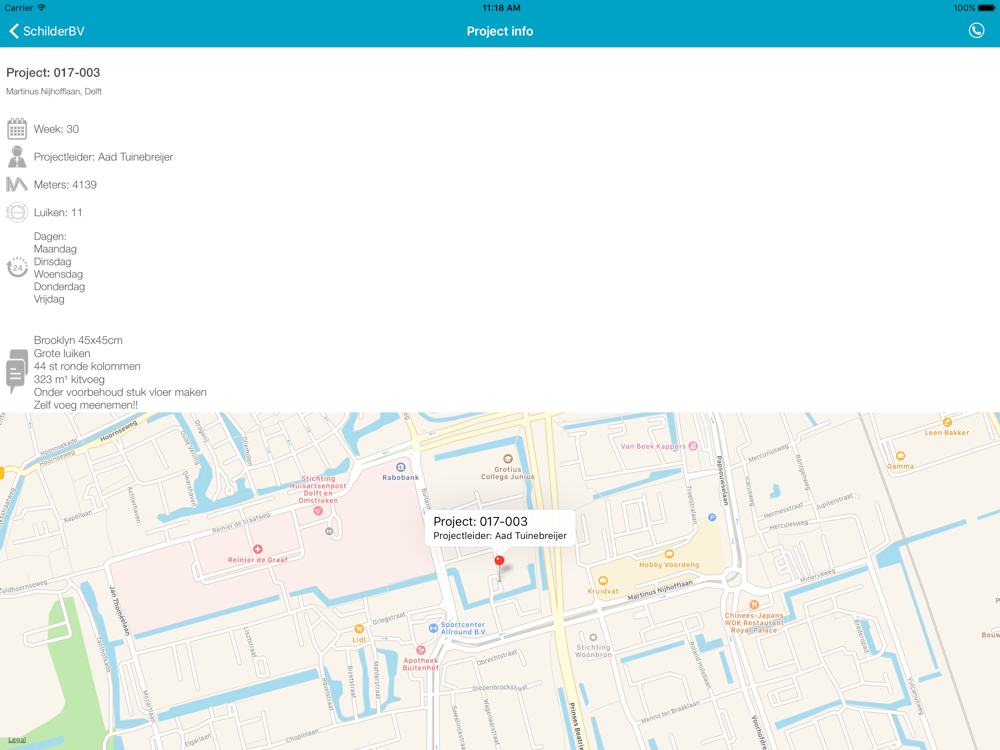Select the red map pin

(499, 562)
